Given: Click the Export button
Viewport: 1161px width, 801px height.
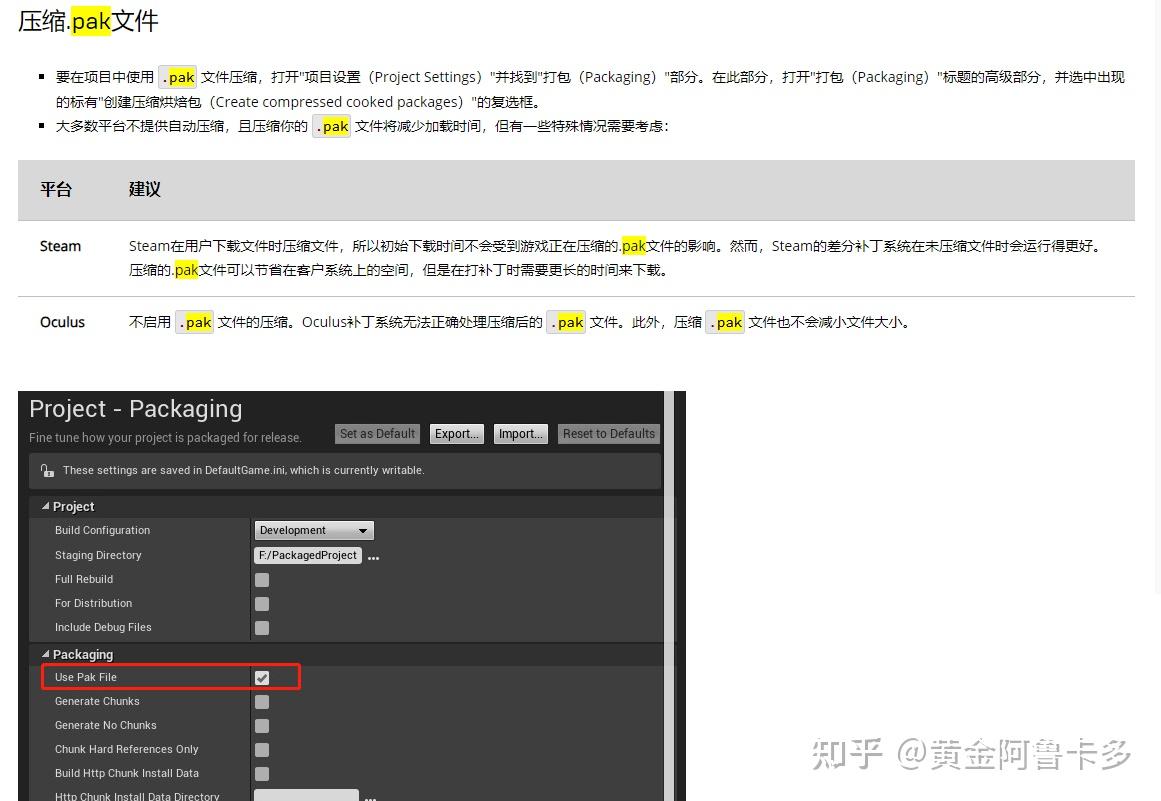Looking at the screenshot, I should coord(456,433).
